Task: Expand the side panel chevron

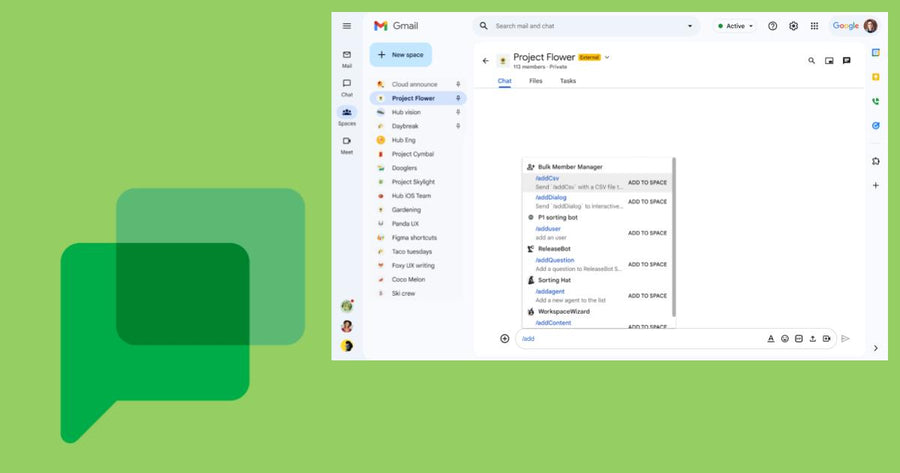Action: click(875, 348)
